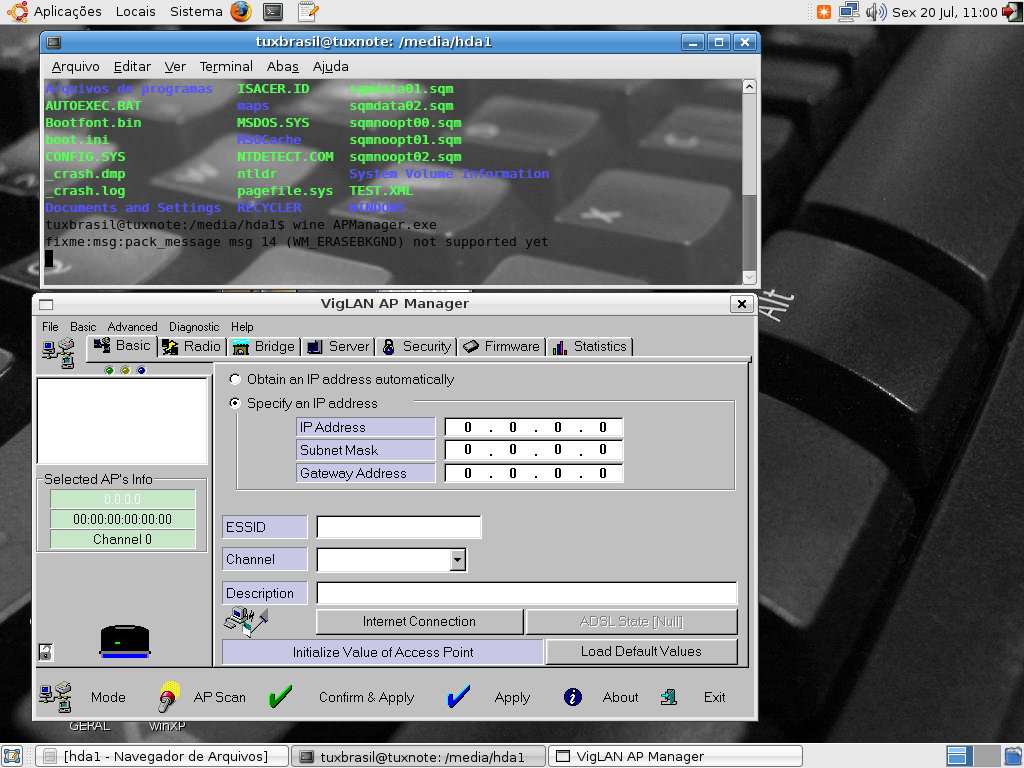Click the Gateway Address entry field

(534, 473)
